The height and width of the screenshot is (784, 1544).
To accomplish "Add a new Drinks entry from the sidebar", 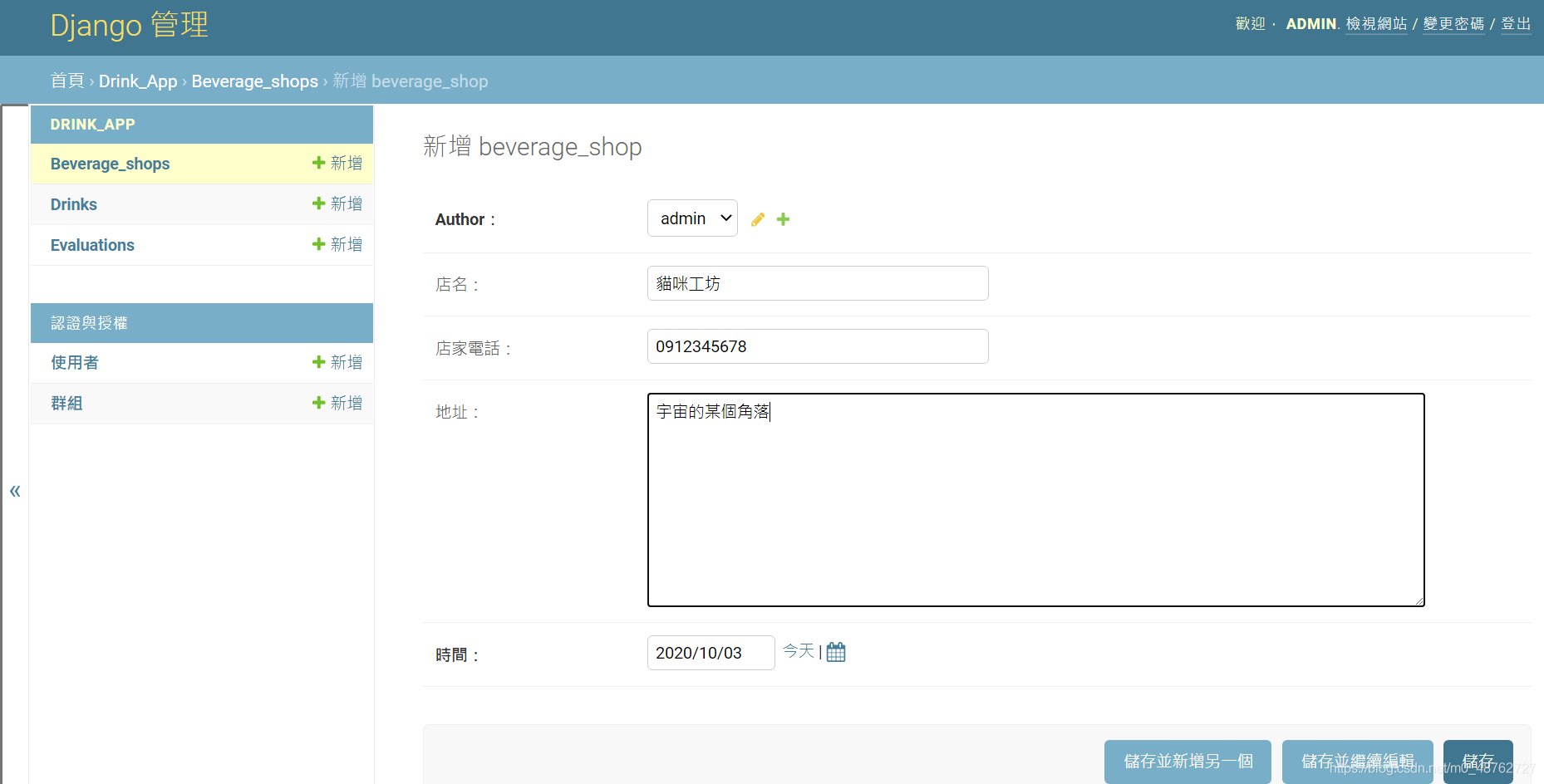I will tap(337, 203).
